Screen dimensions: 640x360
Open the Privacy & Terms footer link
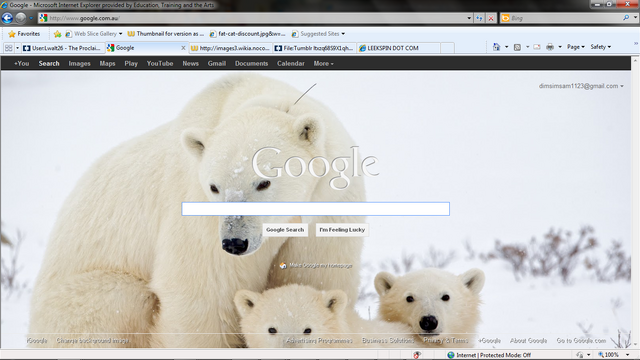tap(446, 340)
